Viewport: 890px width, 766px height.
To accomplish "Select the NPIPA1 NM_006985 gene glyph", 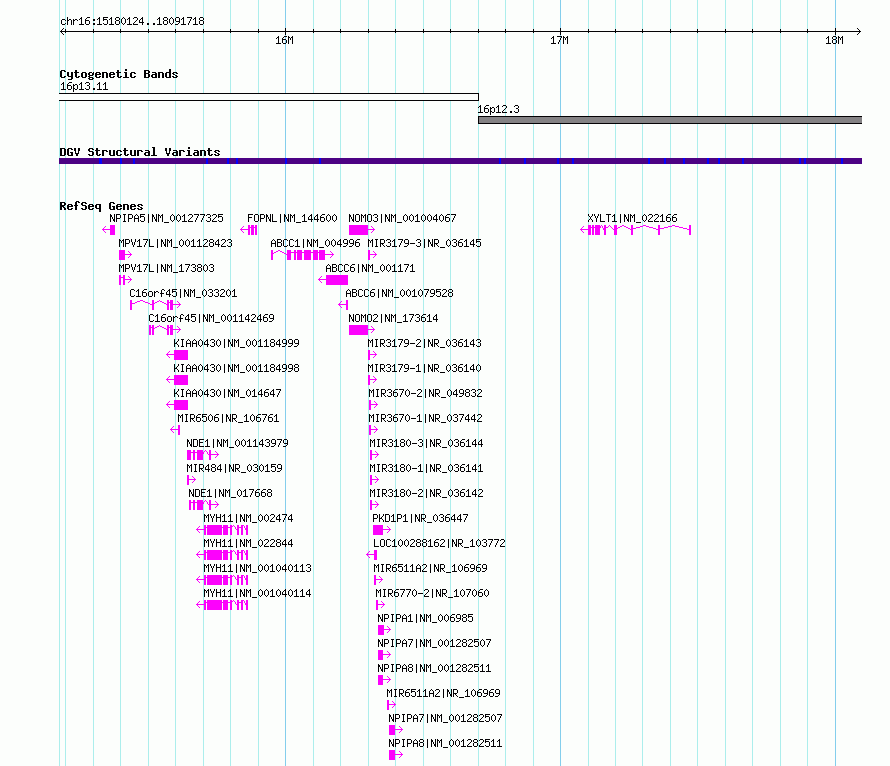I will click(x=384, y=629).
